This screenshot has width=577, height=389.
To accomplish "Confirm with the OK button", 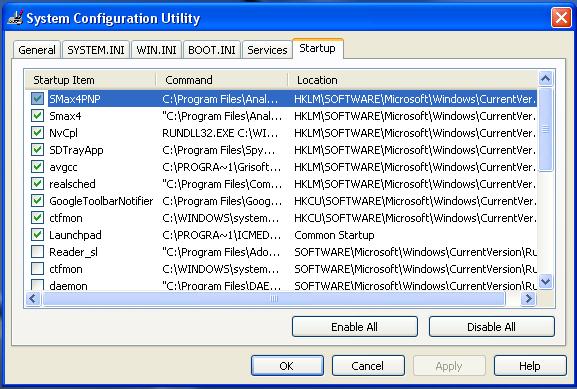I will 287,366.
